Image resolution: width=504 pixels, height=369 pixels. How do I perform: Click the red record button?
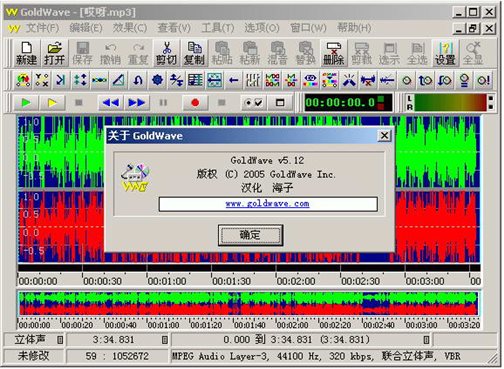[x=195, y=103]
